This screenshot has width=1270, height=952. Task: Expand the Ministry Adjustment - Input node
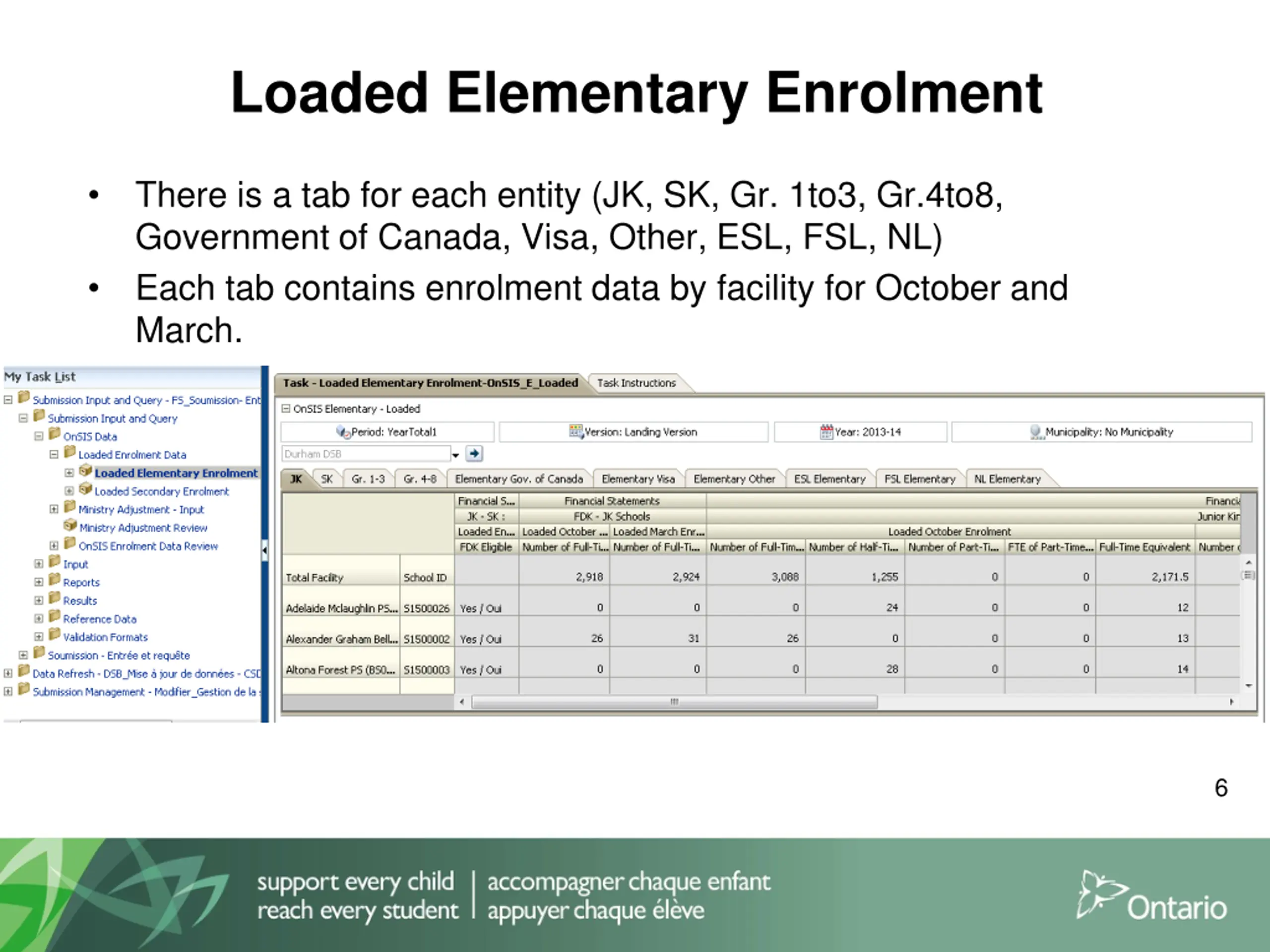coord(54,509)
